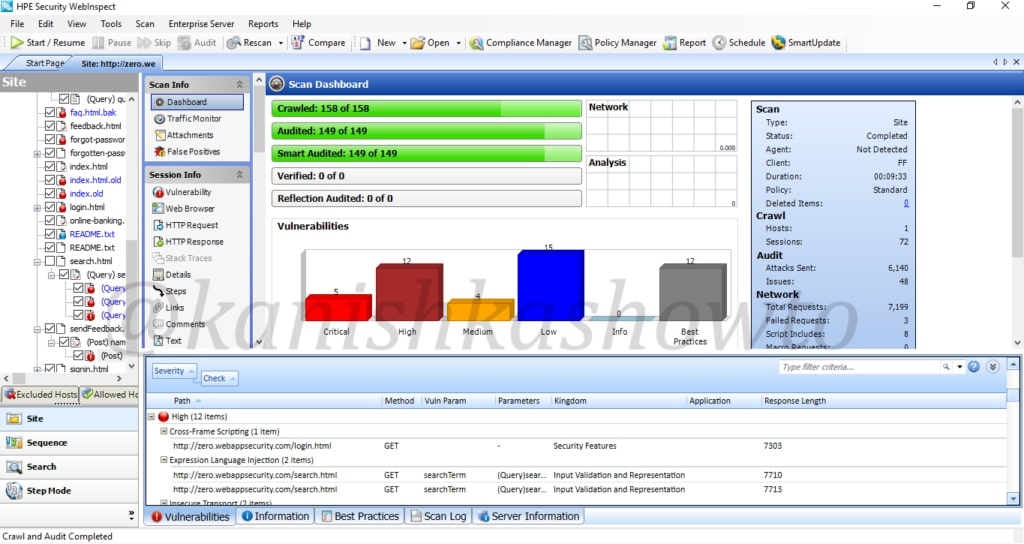Click the filter help question icon
This screenshot has height=544, width=1024.
[974, 367]
